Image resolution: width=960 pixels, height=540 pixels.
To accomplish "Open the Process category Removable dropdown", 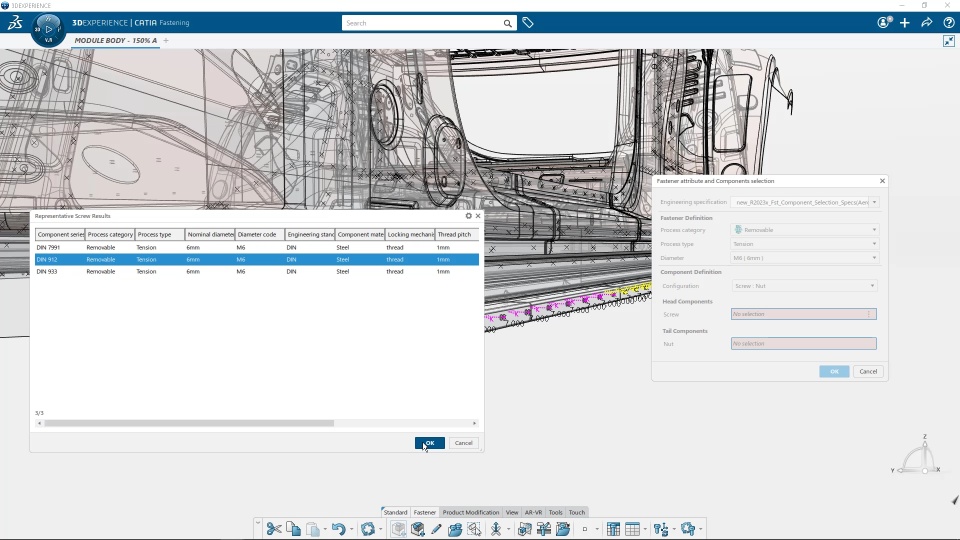I will tap(805, 230).
